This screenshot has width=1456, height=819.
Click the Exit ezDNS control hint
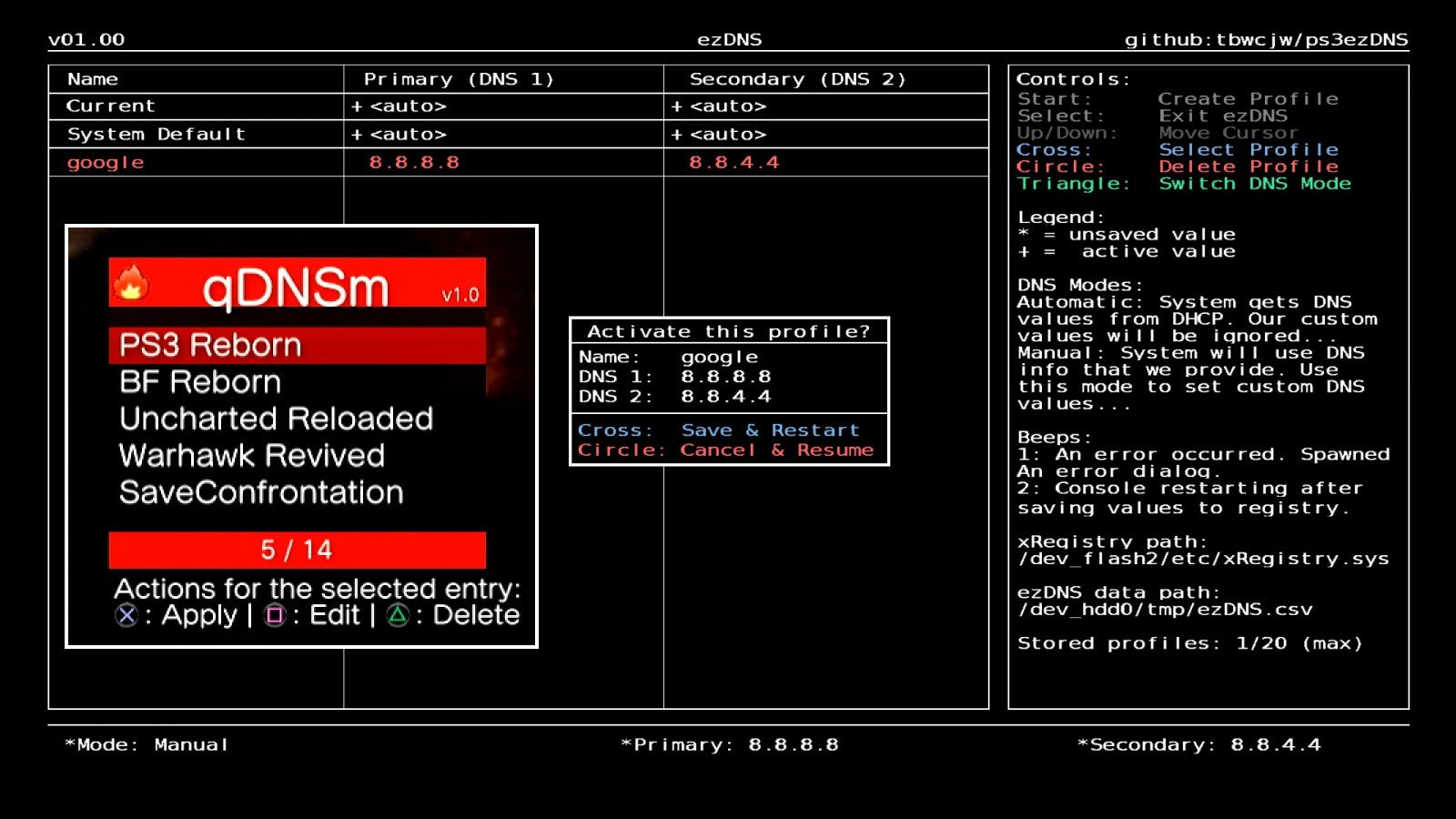click(1223, 116)
